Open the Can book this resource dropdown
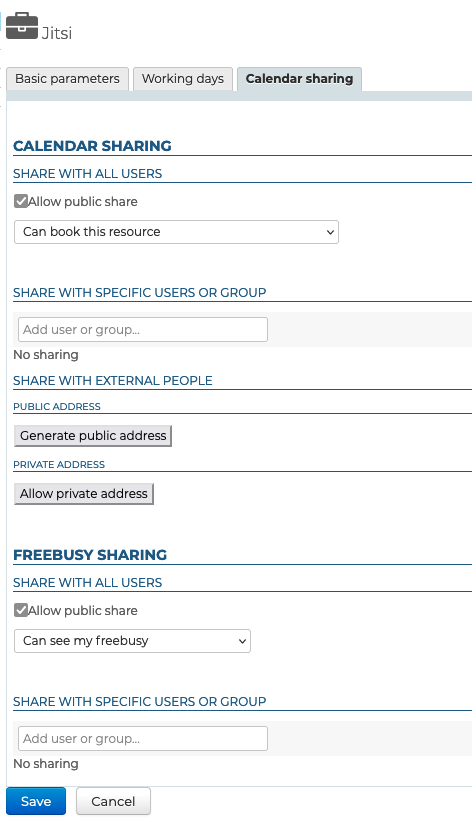The height and width of the screenshot is (821, 472). [x=177, y=232]
